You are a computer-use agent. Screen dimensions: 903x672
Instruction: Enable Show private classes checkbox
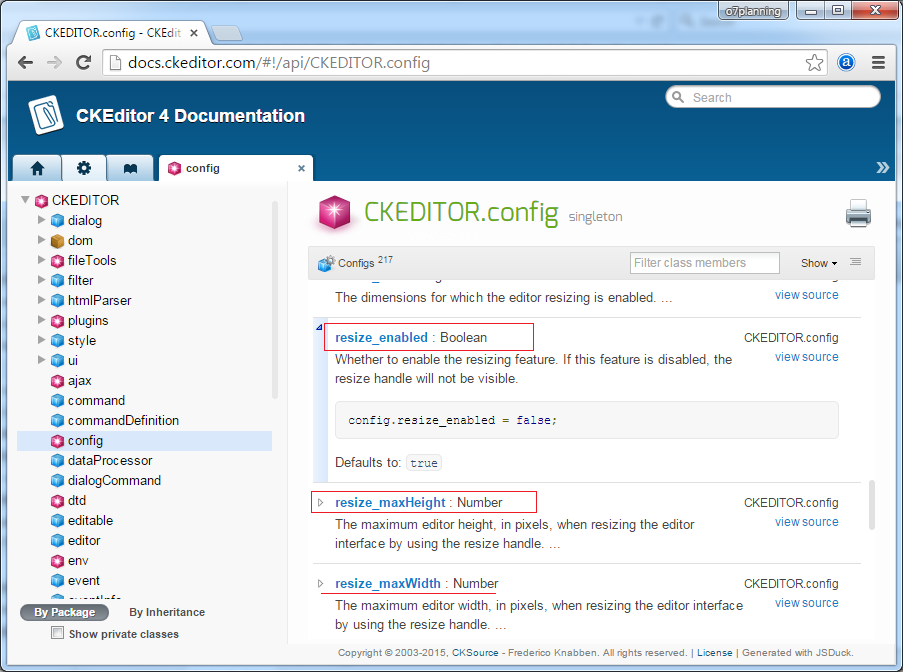58,633
